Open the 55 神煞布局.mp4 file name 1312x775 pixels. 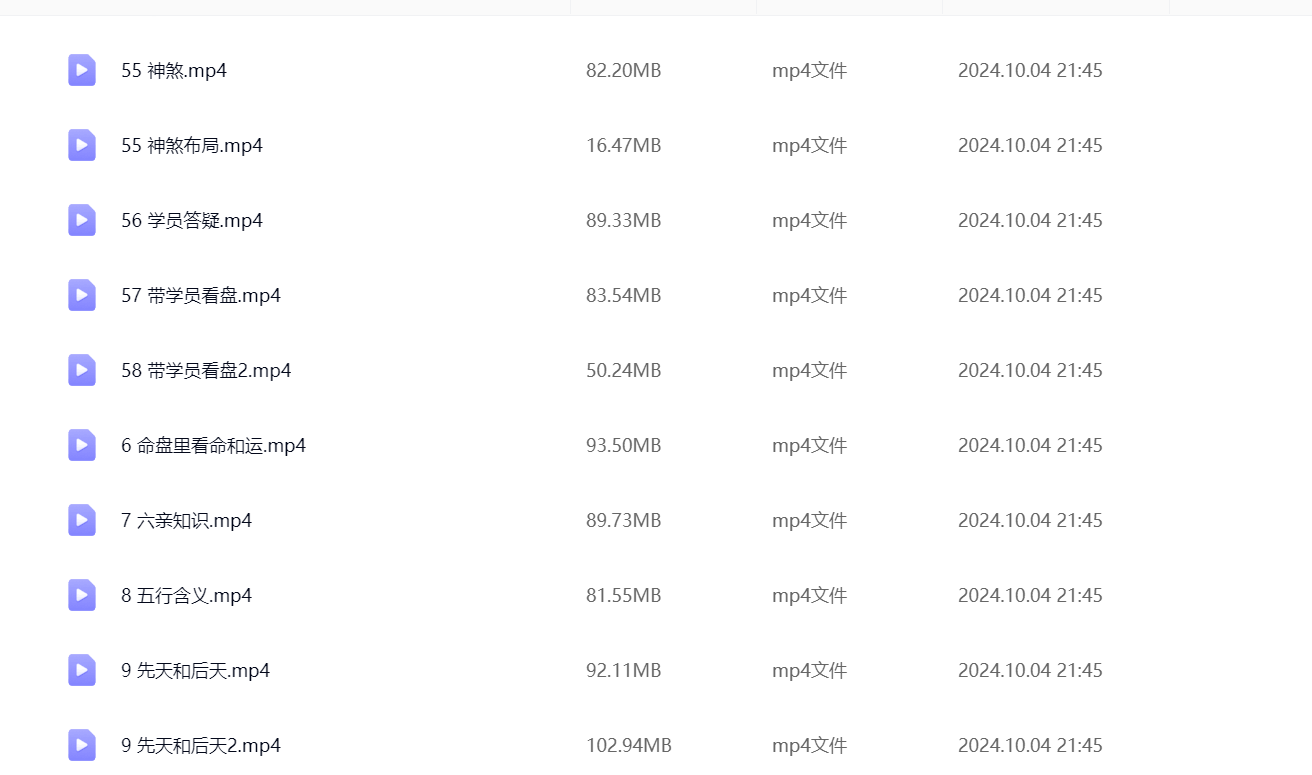[x=192, y=146]
